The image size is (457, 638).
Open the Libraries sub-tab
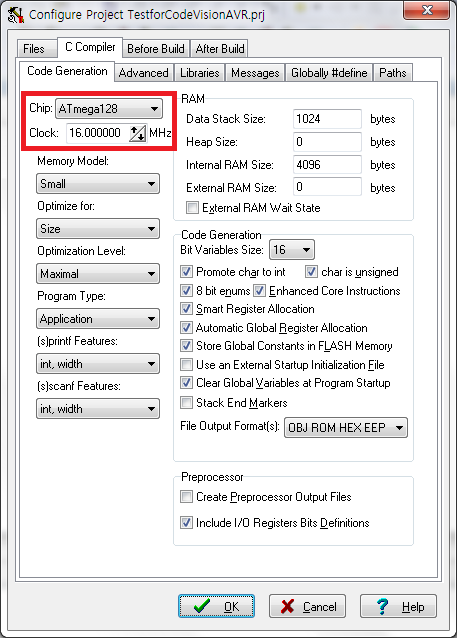pyautogui.click(x=199, y=73)
